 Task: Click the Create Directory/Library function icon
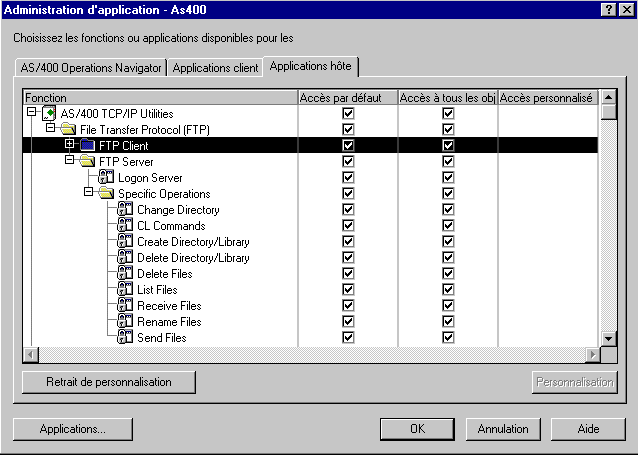pyautogui.click(x=125, y=241)
